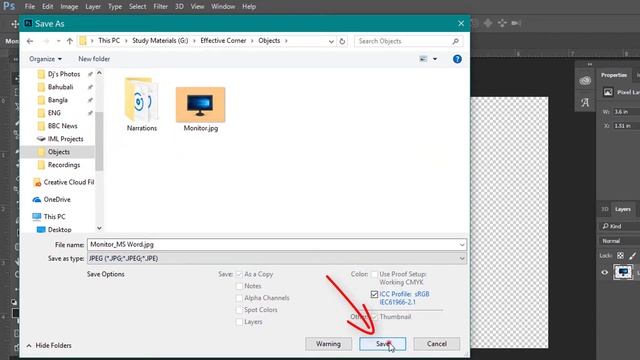This screenshot has height=360, width=640.
Task: Open Recordings folder in sidebar
Action: click(64, 165)
